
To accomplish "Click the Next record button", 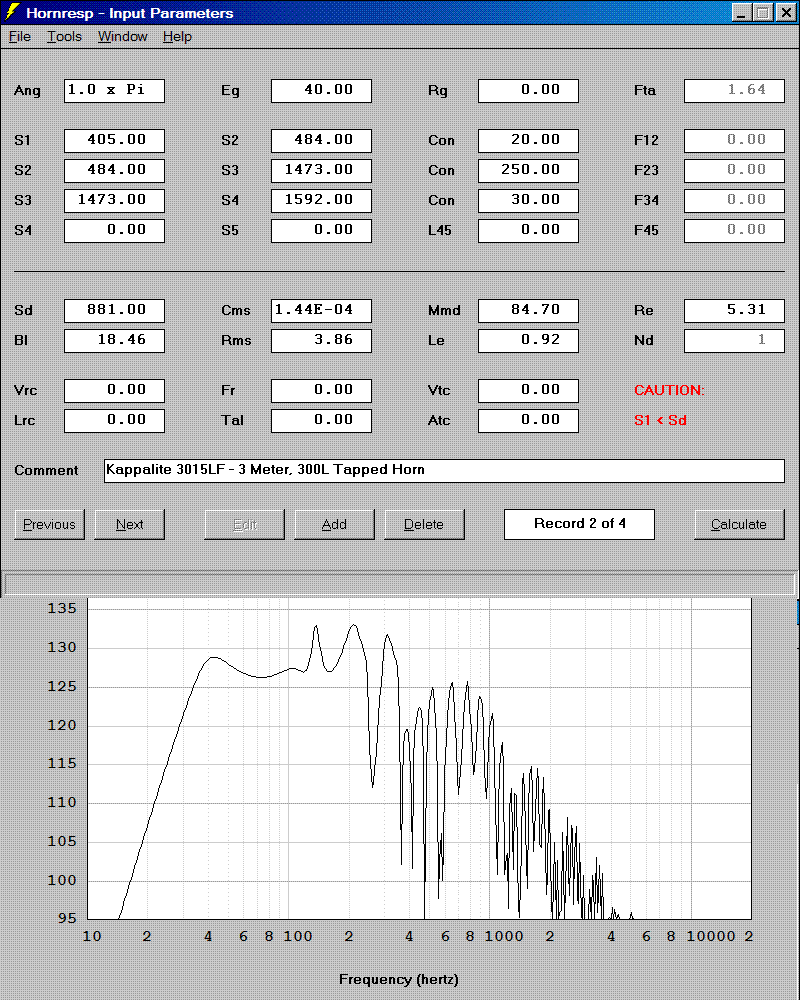I will click(130, 524).
